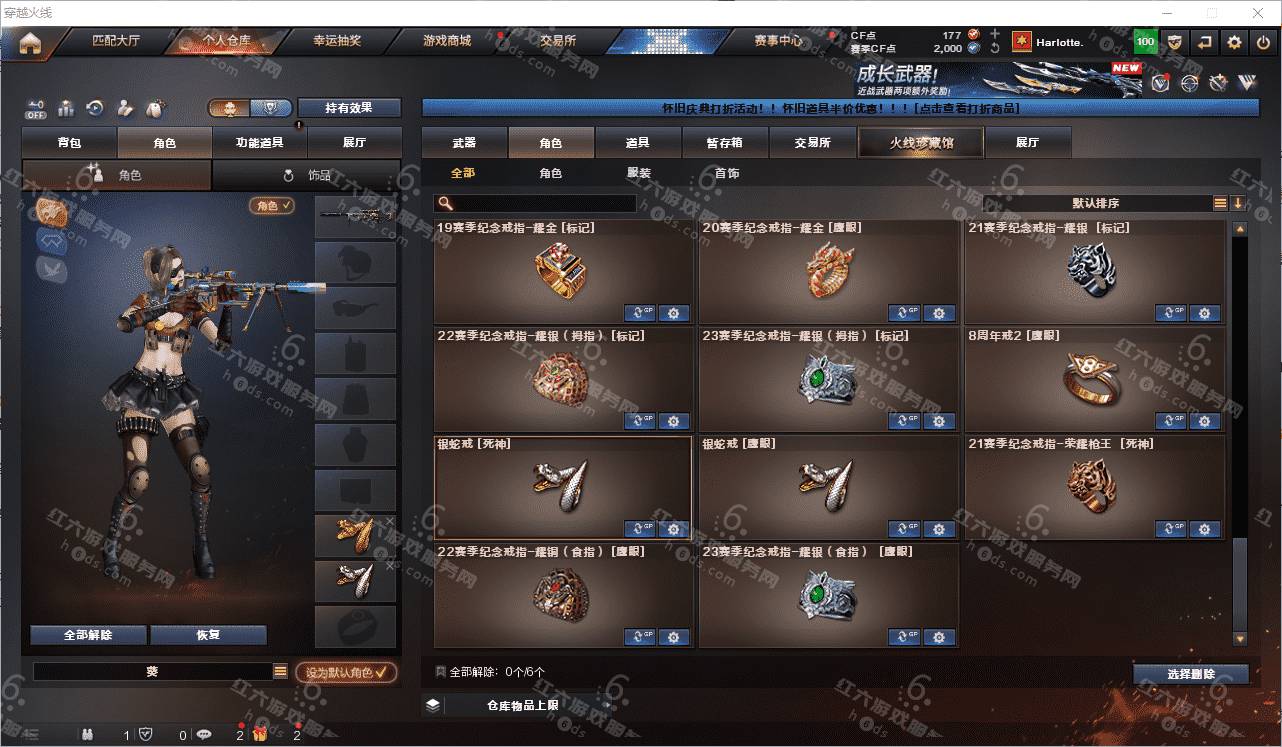
Task: Click the plus icon to add CF points
Action: 994,34
